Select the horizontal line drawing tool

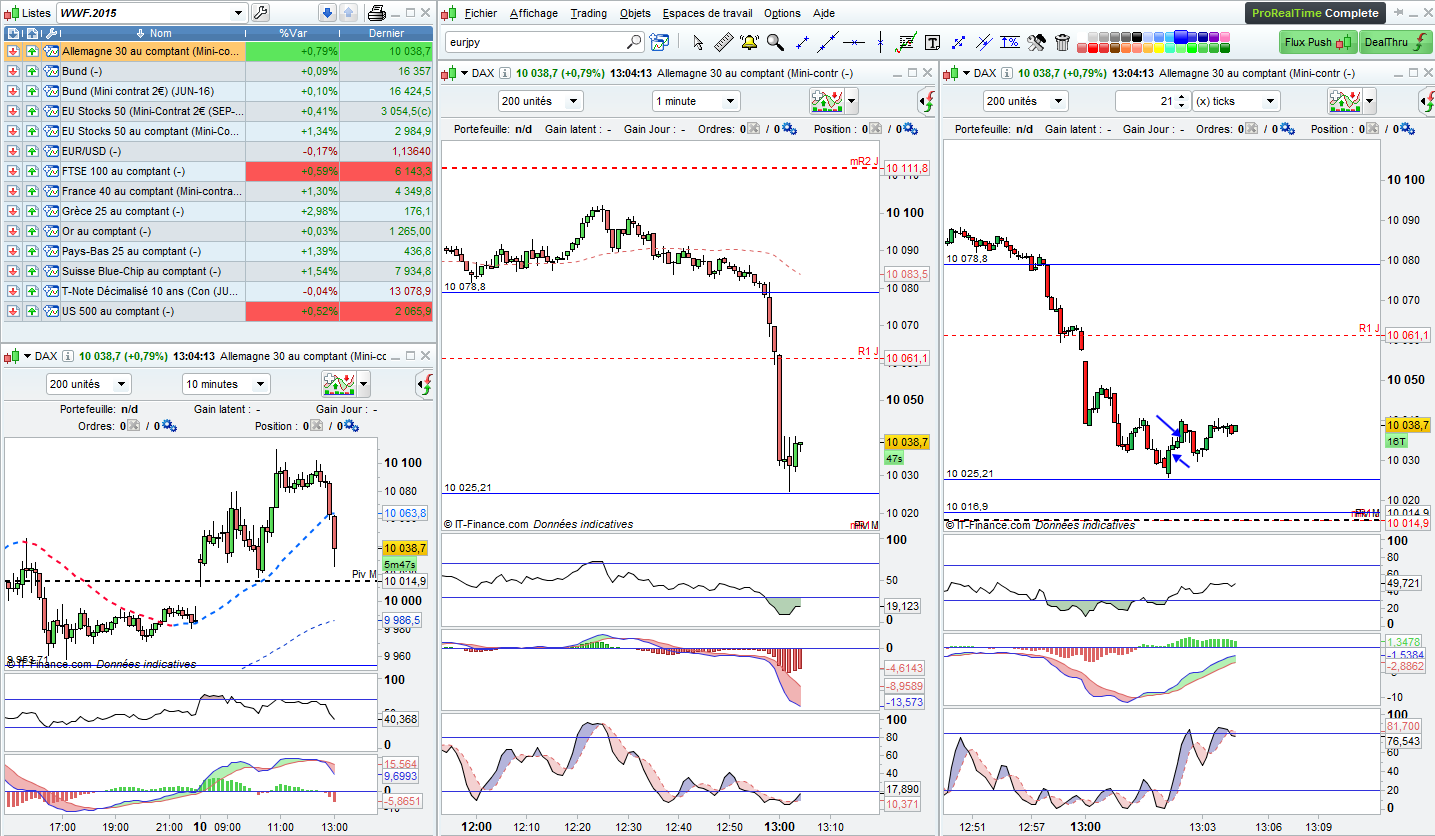click(x=853, y=42)
